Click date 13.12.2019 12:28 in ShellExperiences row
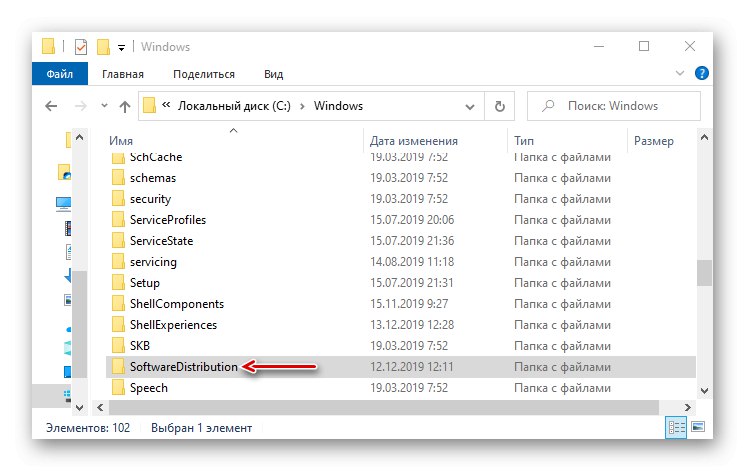The height and width of the screenshot is (471, 745). pos(412,325)
